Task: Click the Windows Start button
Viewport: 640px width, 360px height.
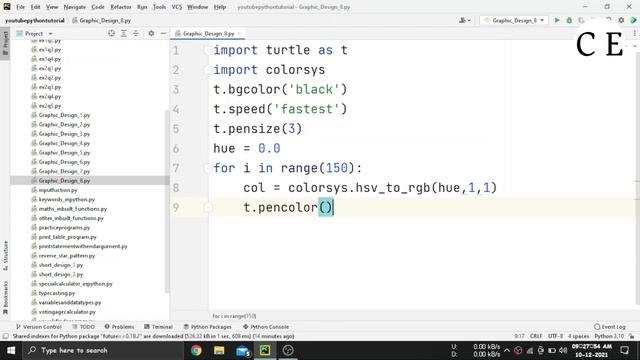Action: pyautogui.click(x=11, y=350)
